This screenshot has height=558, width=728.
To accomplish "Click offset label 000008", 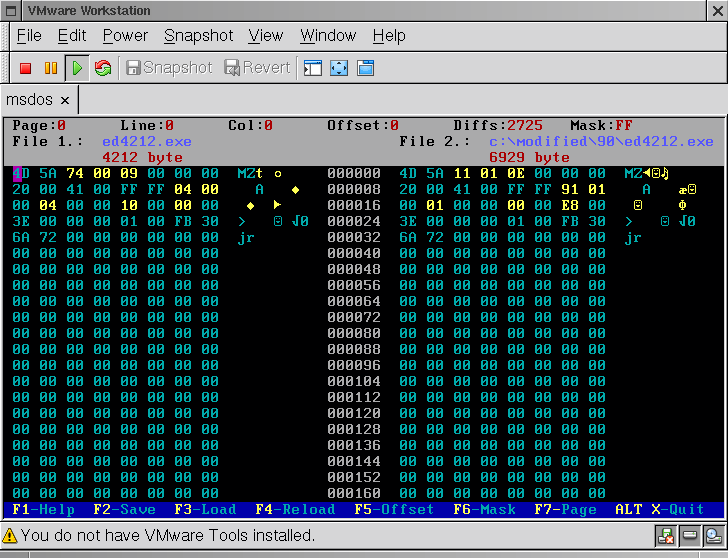I will point(354,189).
